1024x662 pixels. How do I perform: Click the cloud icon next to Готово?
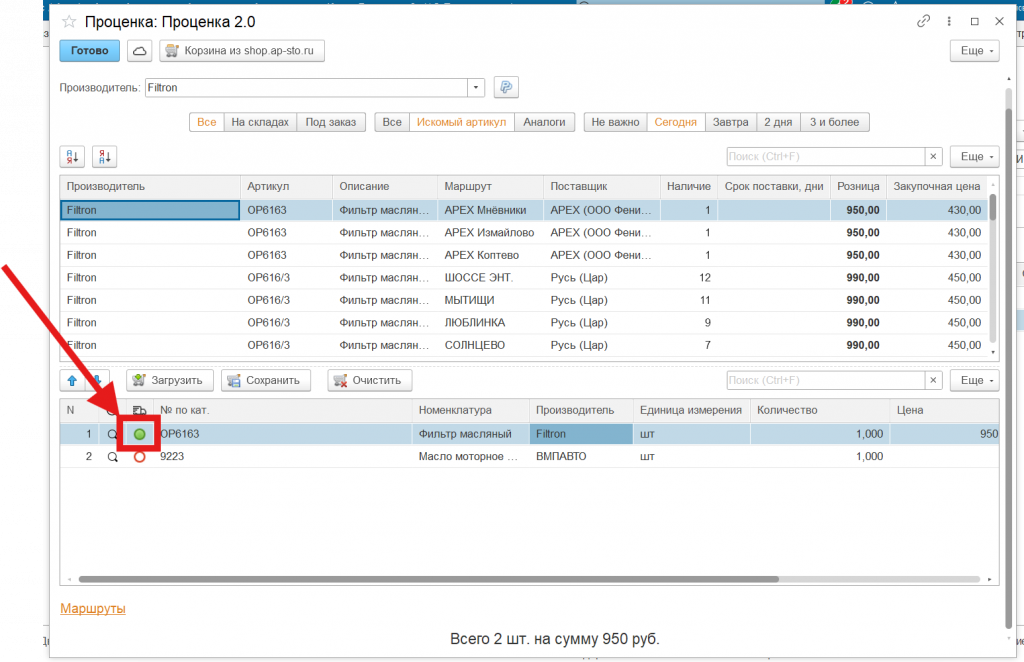pos(140,51)
